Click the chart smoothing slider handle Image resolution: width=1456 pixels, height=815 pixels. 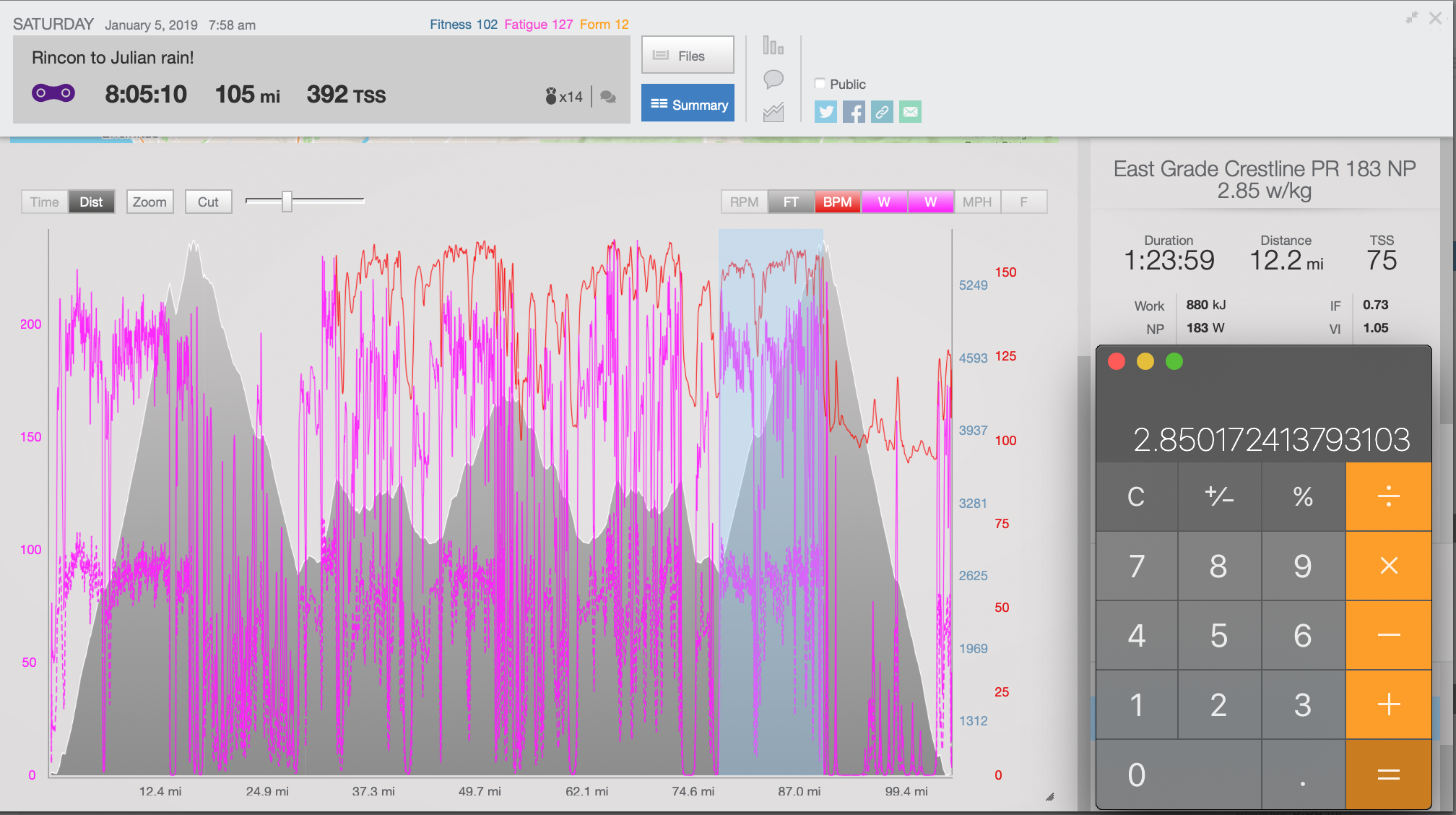pyautogui.click(x=287, y=202)
